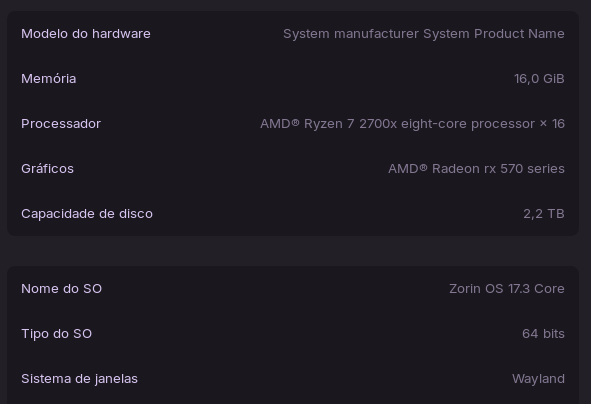This screenshot has height=404, width=591.
Task: Select the AMD Ryzen 7 2700x processor text
Action: (x=397, y=124)
